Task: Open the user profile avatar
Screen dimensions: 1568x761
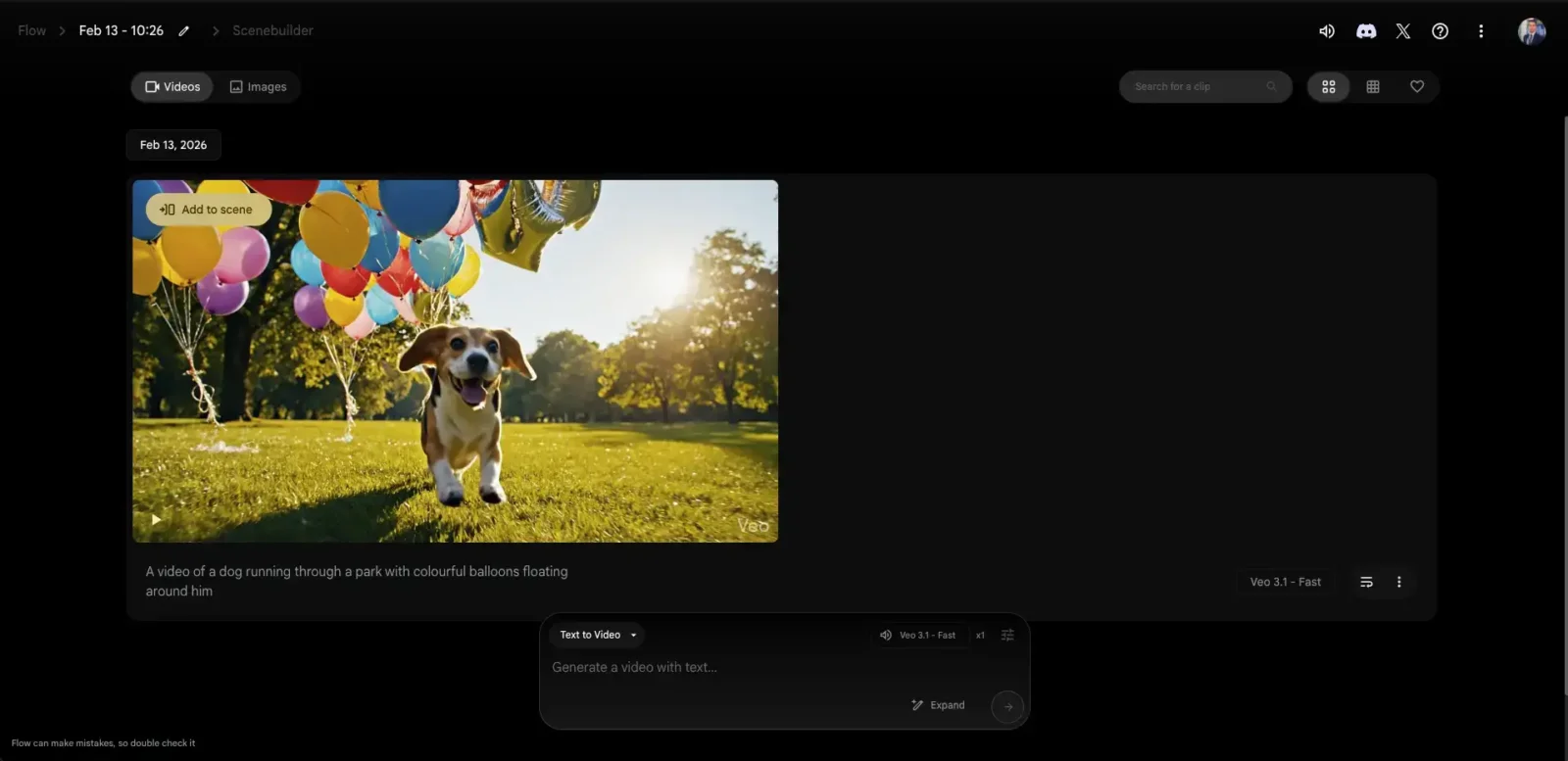Action: [x=1531, y=31]
